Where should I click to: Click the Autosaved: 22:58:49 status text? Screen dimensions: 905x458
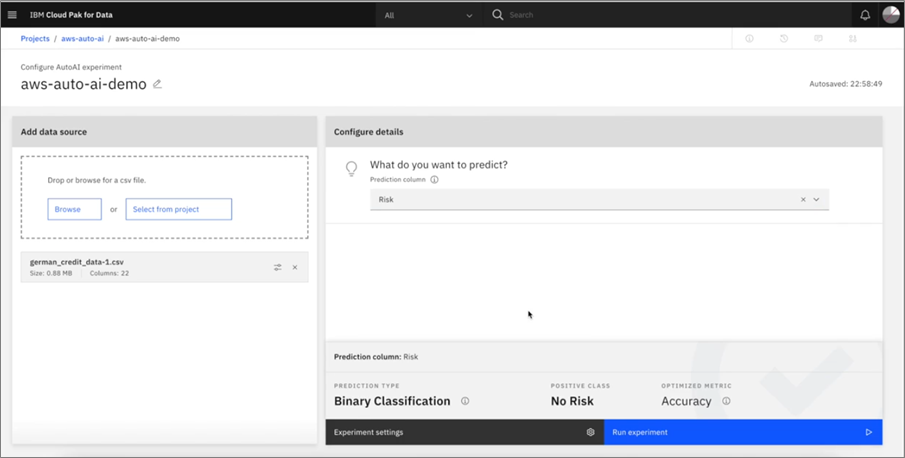pyautogui.click(x=846, y=84)
